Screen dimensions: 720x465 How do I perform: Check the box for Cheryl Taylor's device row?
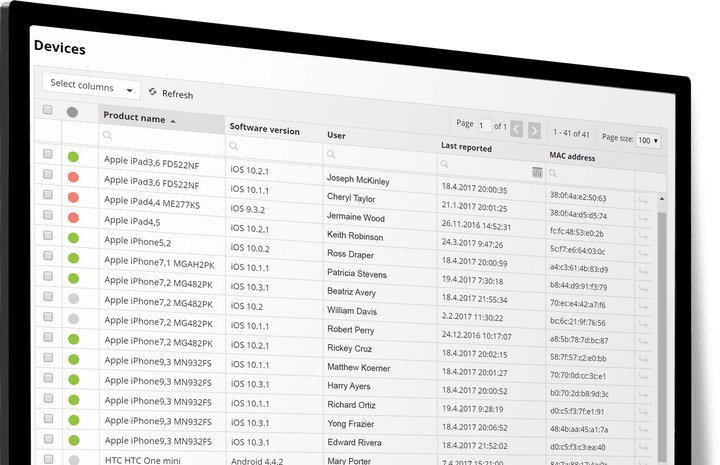tap(48, 174)
